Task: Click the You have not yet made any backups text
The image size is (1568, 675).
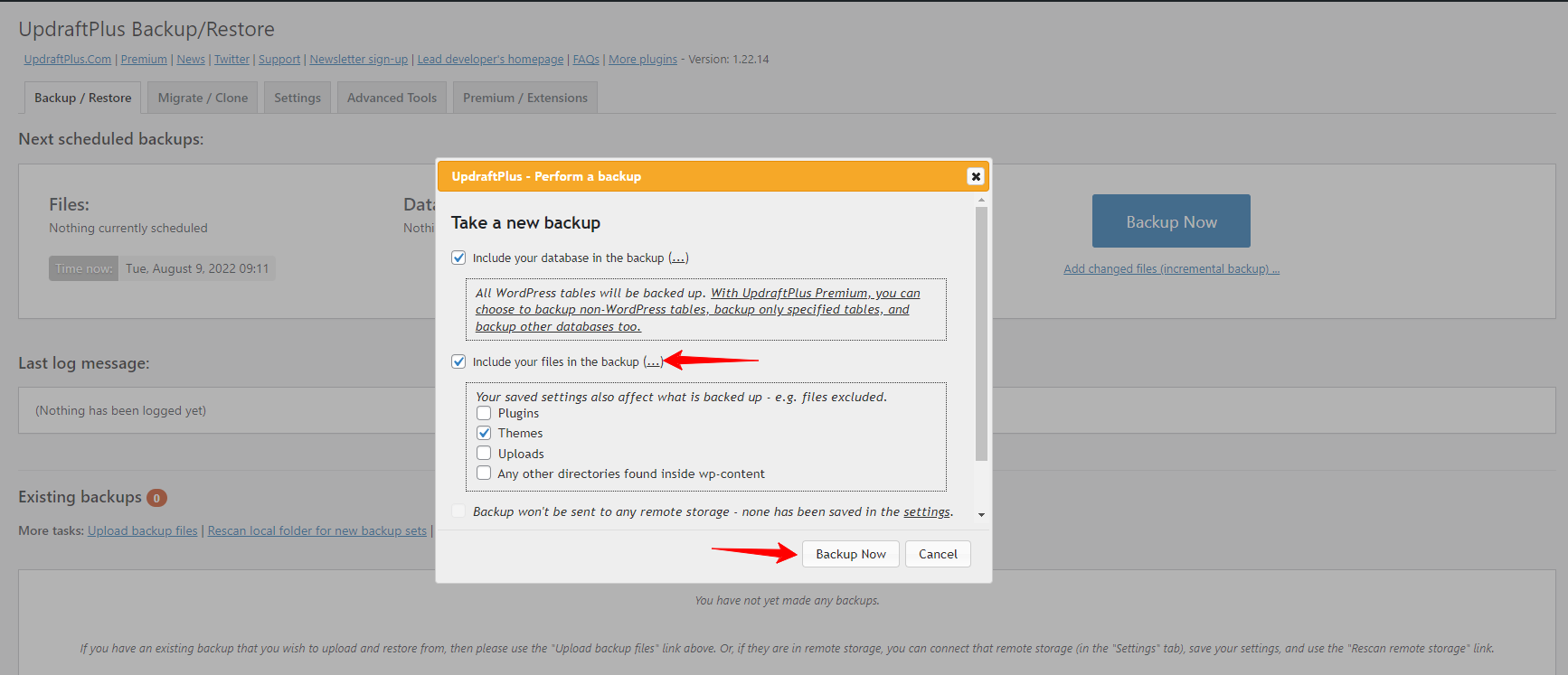Action: point(787,601)
